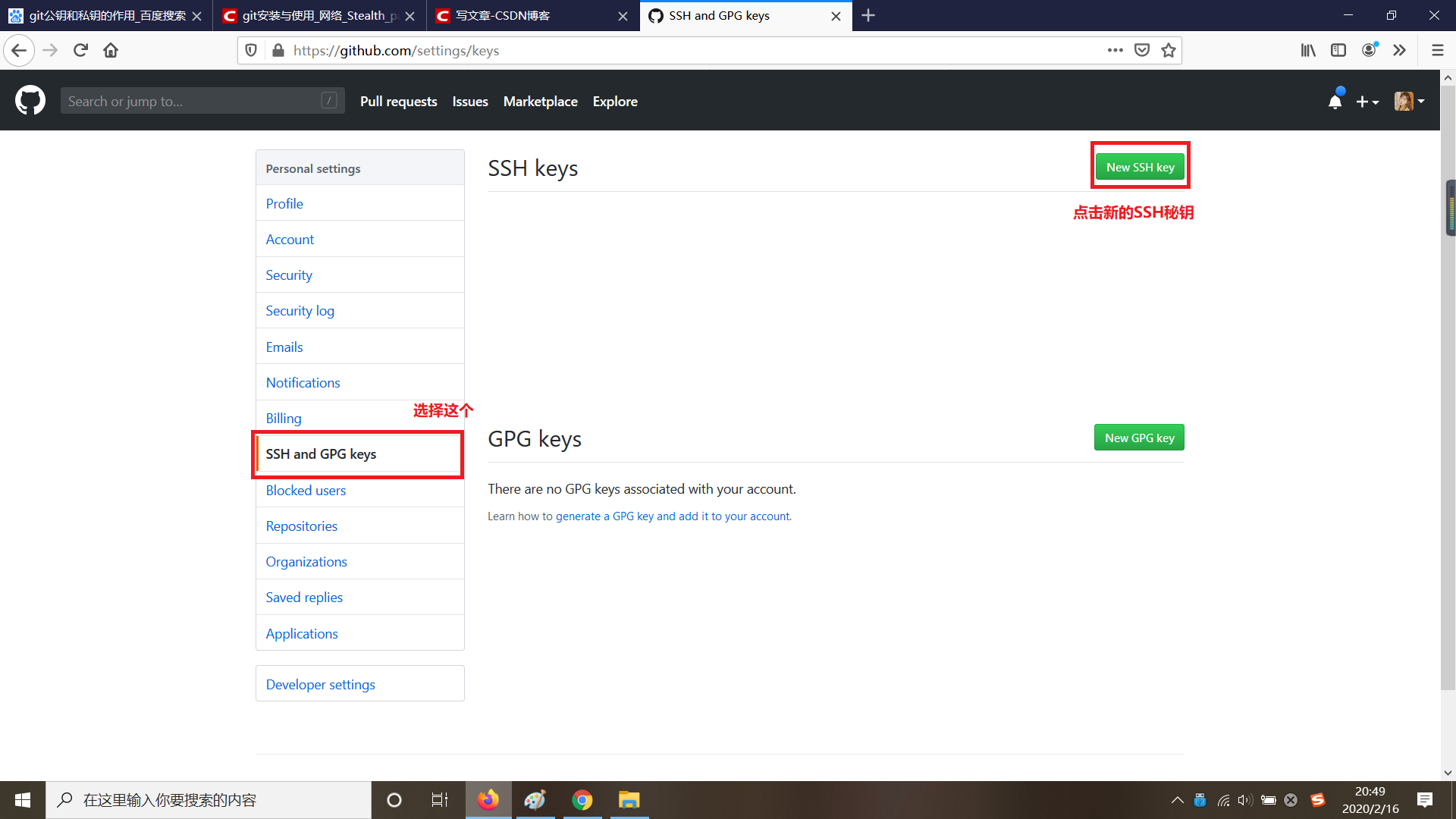Click the page vertical scrollbar
This screenshot has width=1456, height=819.
(x=1448, y=387)
